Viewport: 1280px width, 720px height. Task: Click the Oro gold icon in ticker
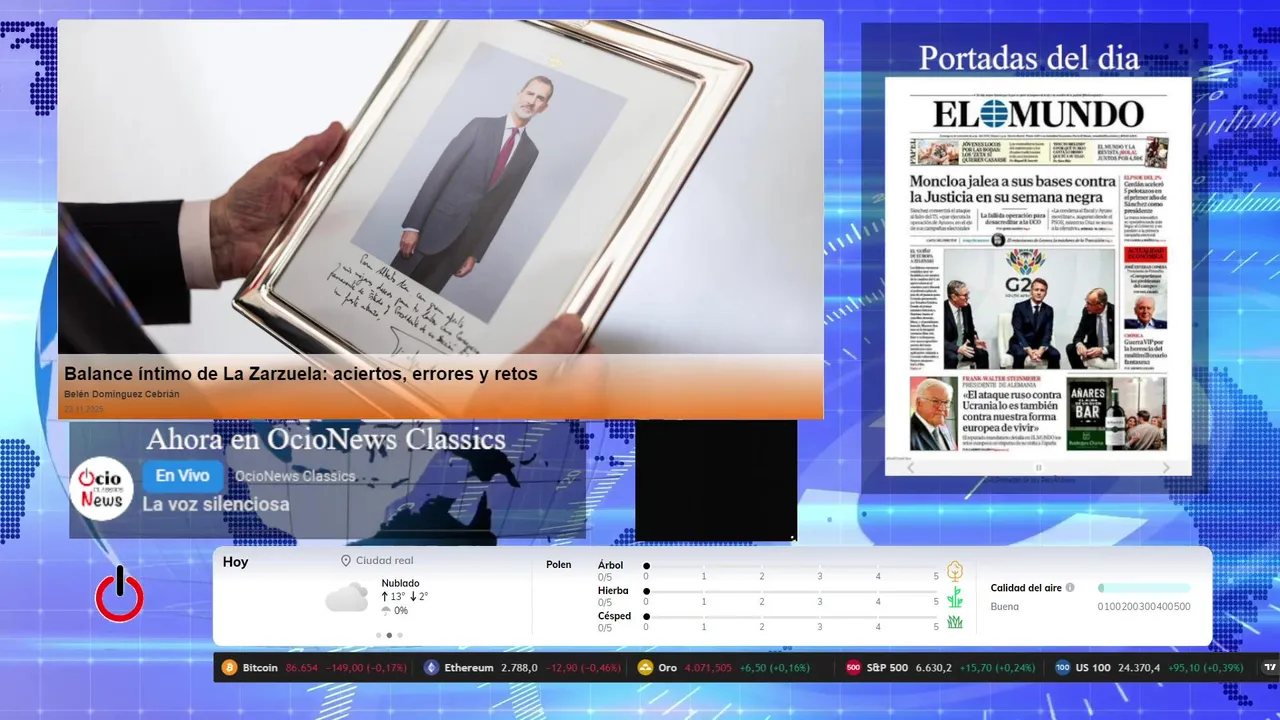(646, 668)
